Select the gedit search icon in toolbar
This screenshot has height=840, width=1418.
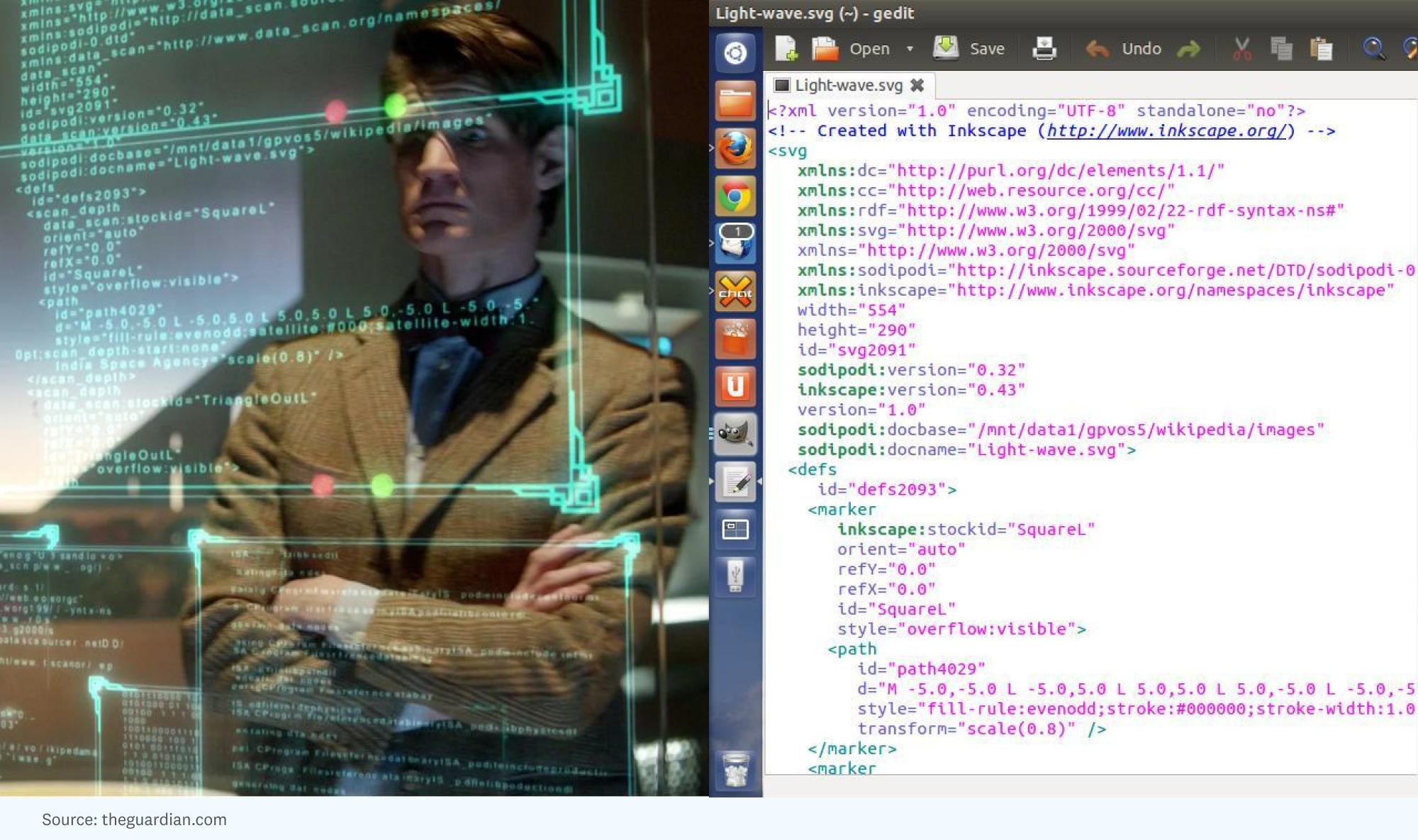[x=1373, y=47]
